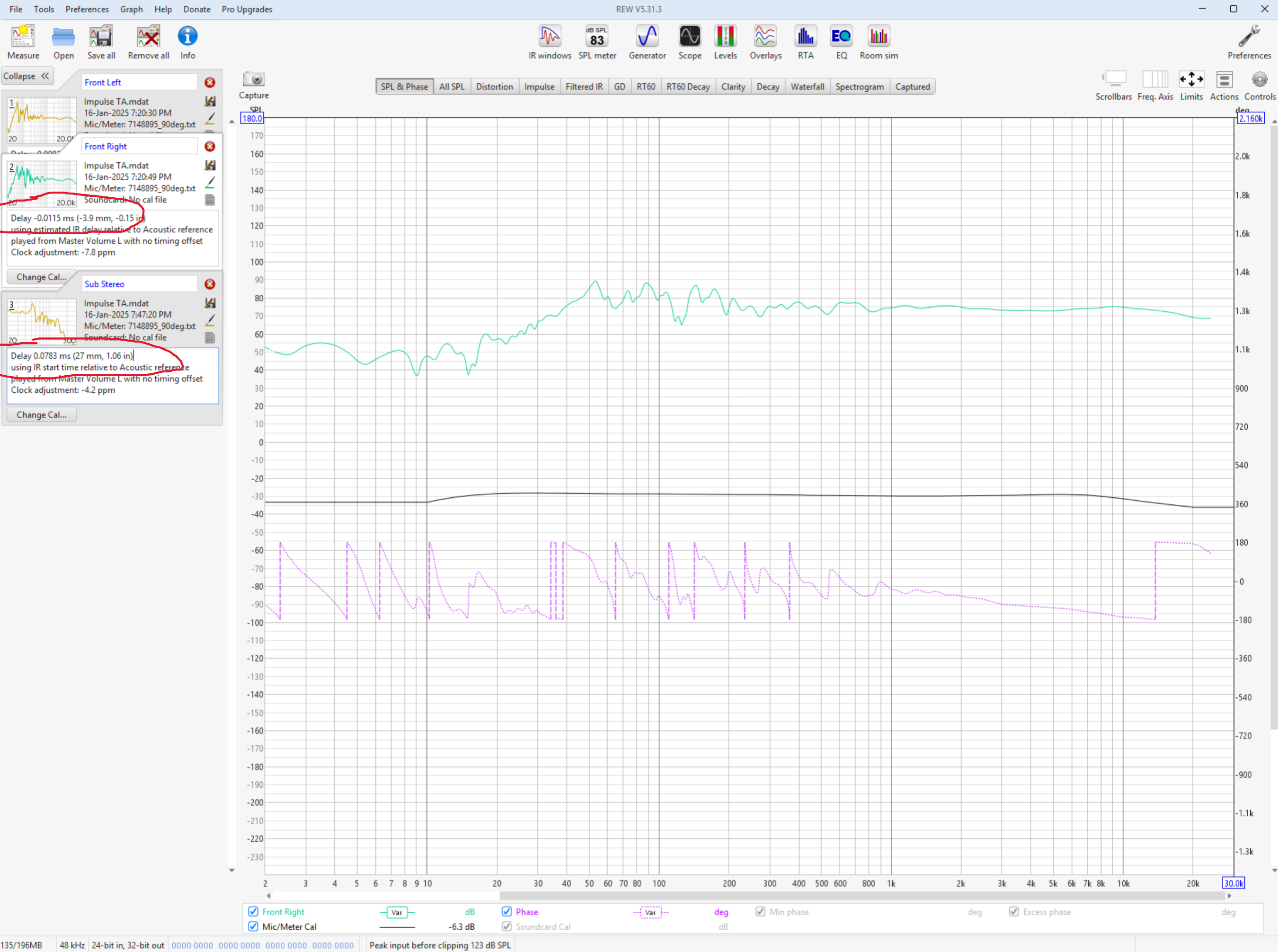
Task: Open the Levels tool
Action: [725, 42]
